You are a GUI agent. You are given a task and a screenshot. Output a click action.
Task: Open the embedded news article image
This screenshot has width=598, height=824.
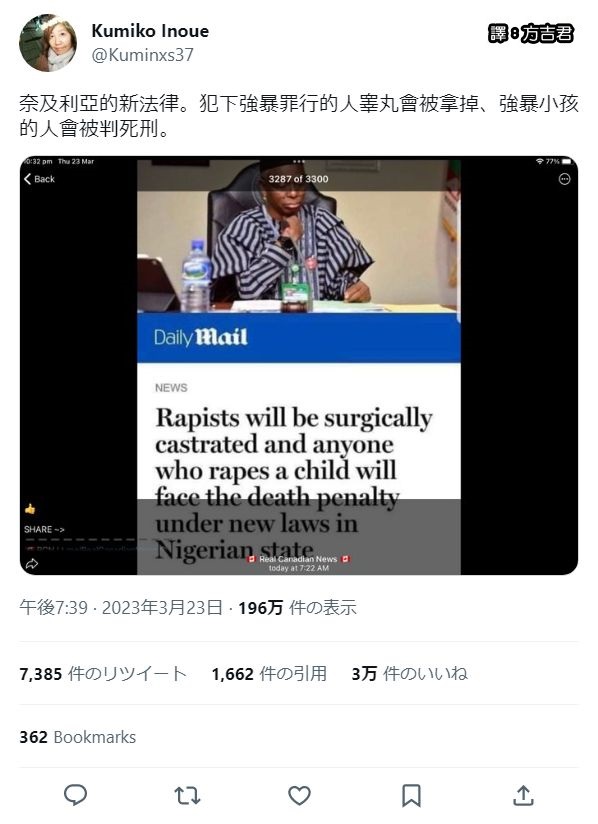click(298, 365)
